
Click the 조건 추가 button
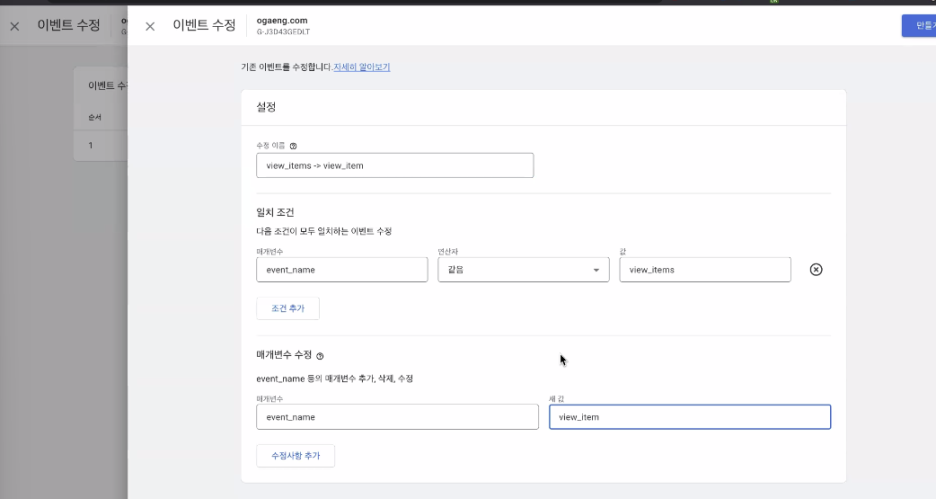click(x=288, y=309)
